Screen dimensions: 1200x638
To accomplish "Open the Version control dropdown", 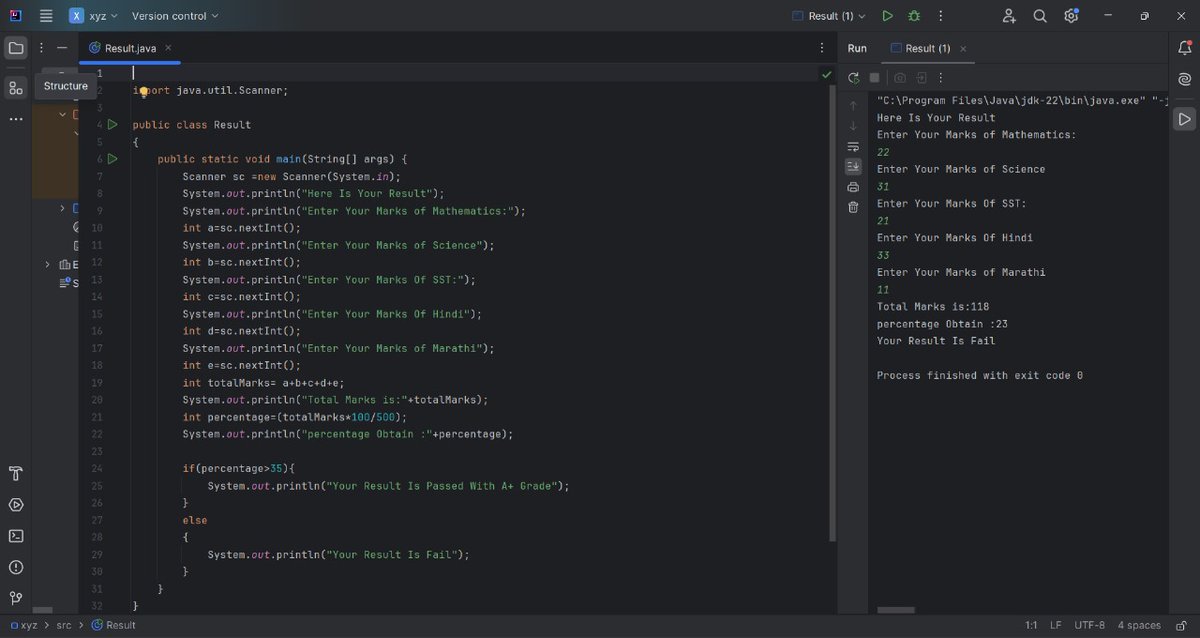I will click(175, 16).
